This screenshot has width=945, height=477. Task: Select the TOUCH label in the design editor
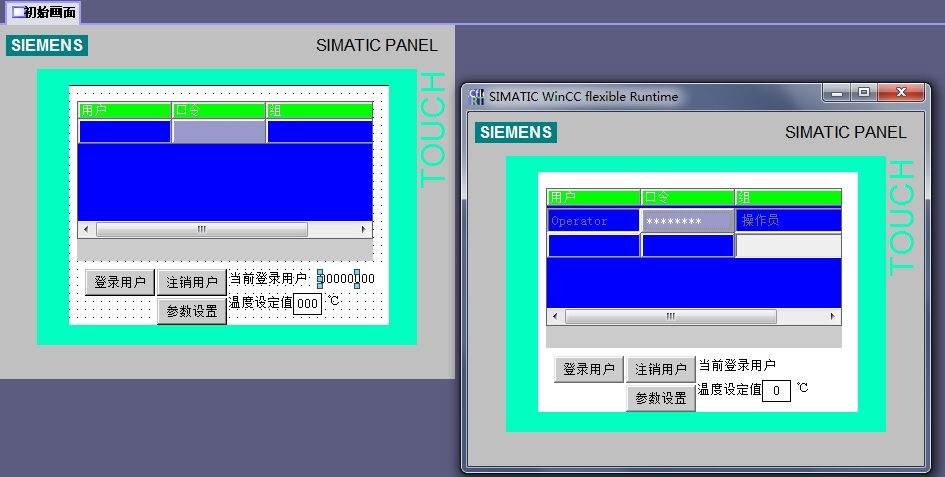(432, 130)
